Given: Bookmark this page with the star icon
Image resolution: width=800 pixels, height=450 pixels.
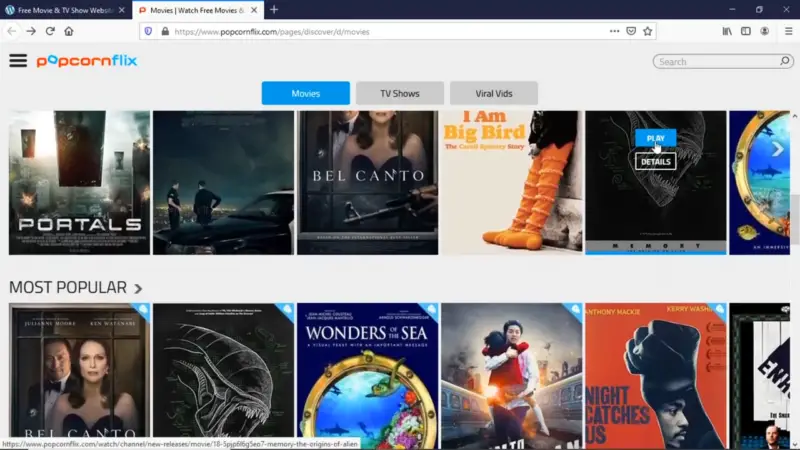Looking at the screenshot, I should pos(647,31).
